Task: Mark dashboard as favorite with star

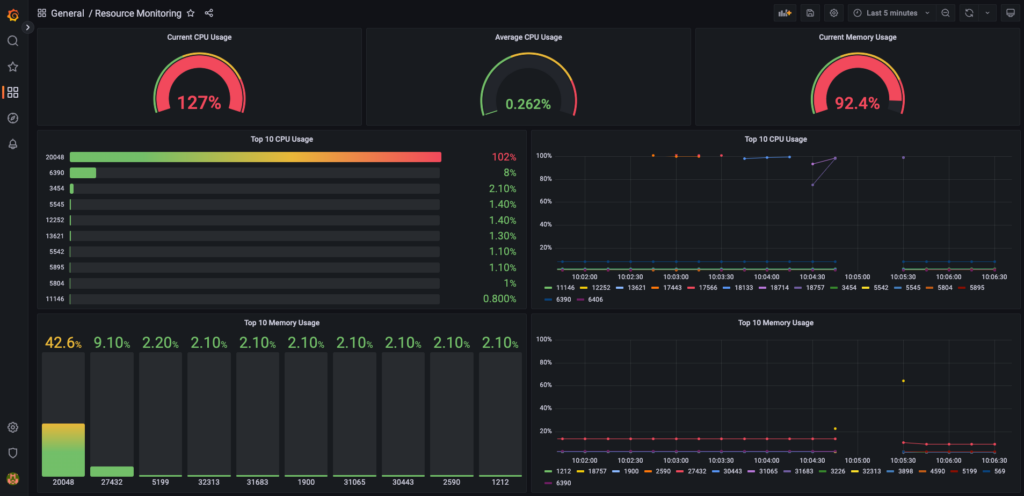Action: coord(191,13)
